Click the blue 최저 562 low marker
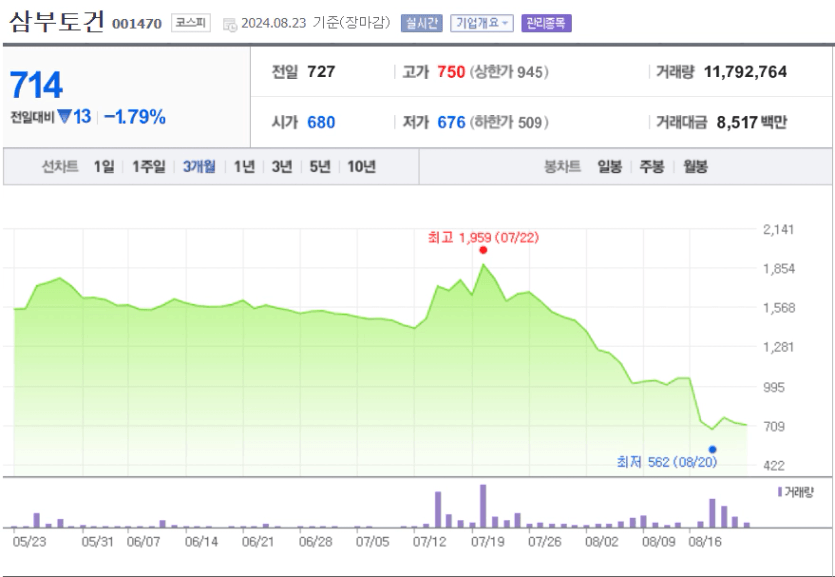 [713, 450]
